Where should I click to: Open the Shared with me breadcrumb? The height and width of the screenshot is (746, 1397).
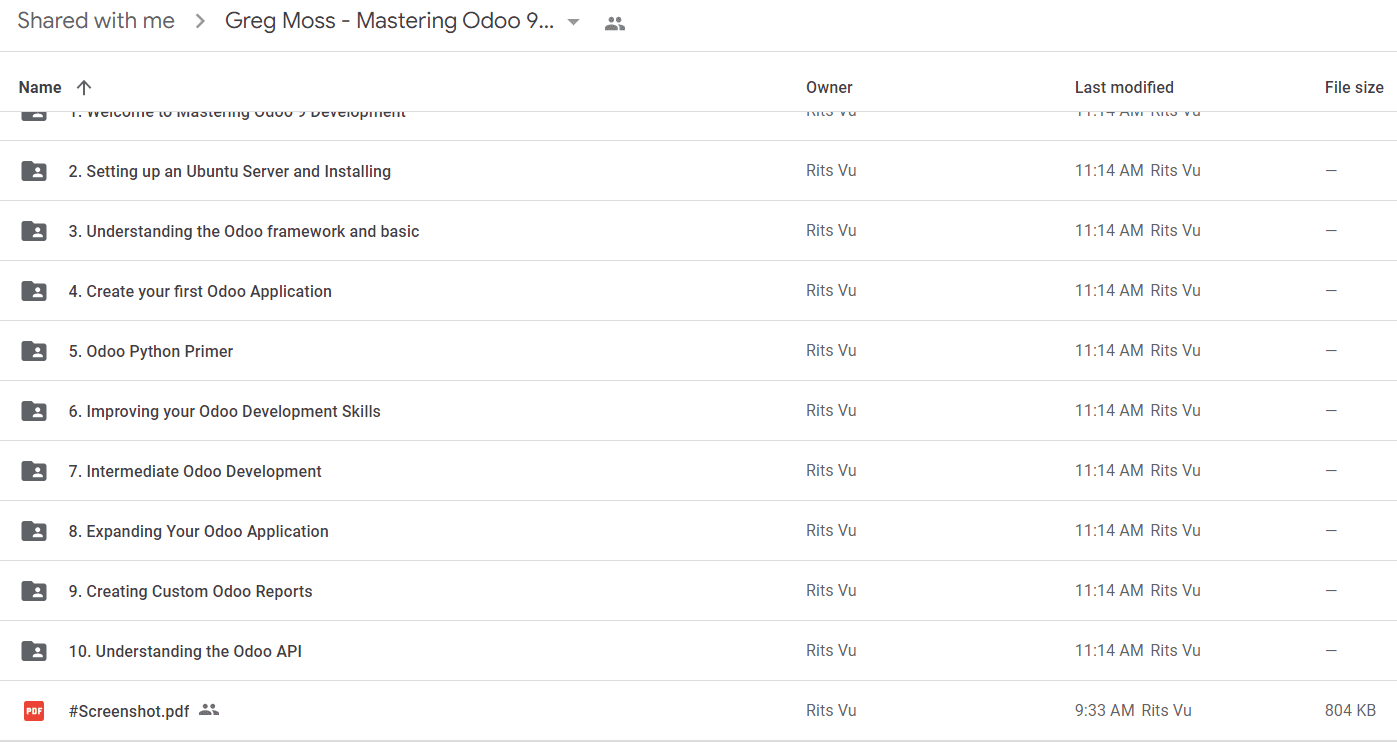coord(96,21)
